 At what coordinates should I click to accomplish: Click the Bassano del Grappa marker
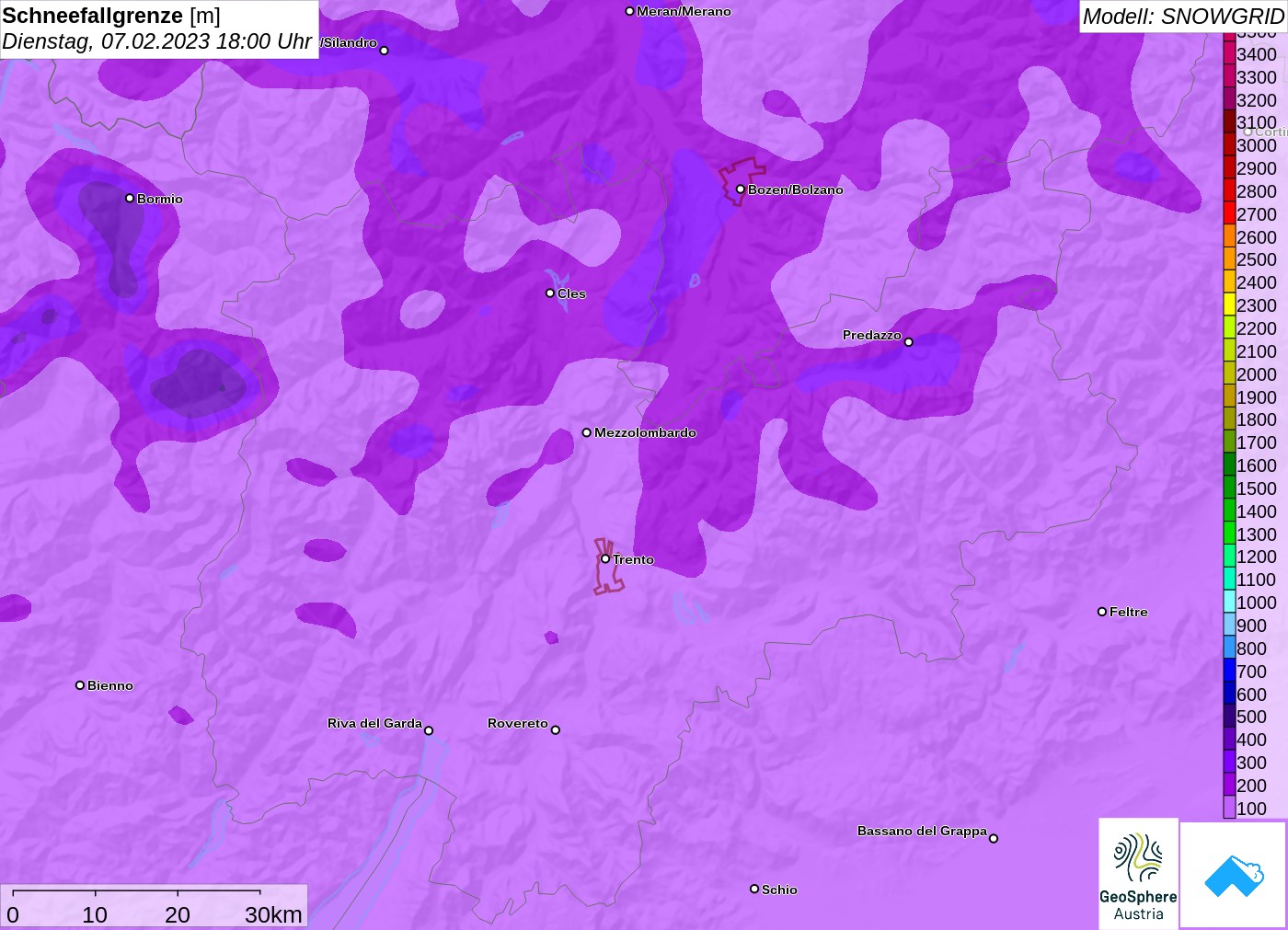pos(994,838)
